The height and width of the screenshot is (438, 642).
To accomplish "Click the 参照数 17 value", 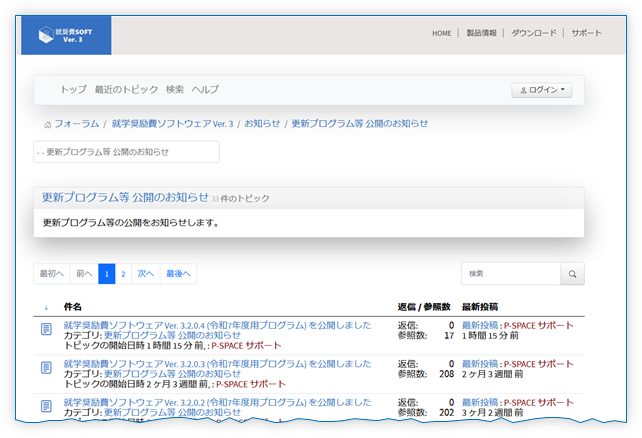I will 449,336.
